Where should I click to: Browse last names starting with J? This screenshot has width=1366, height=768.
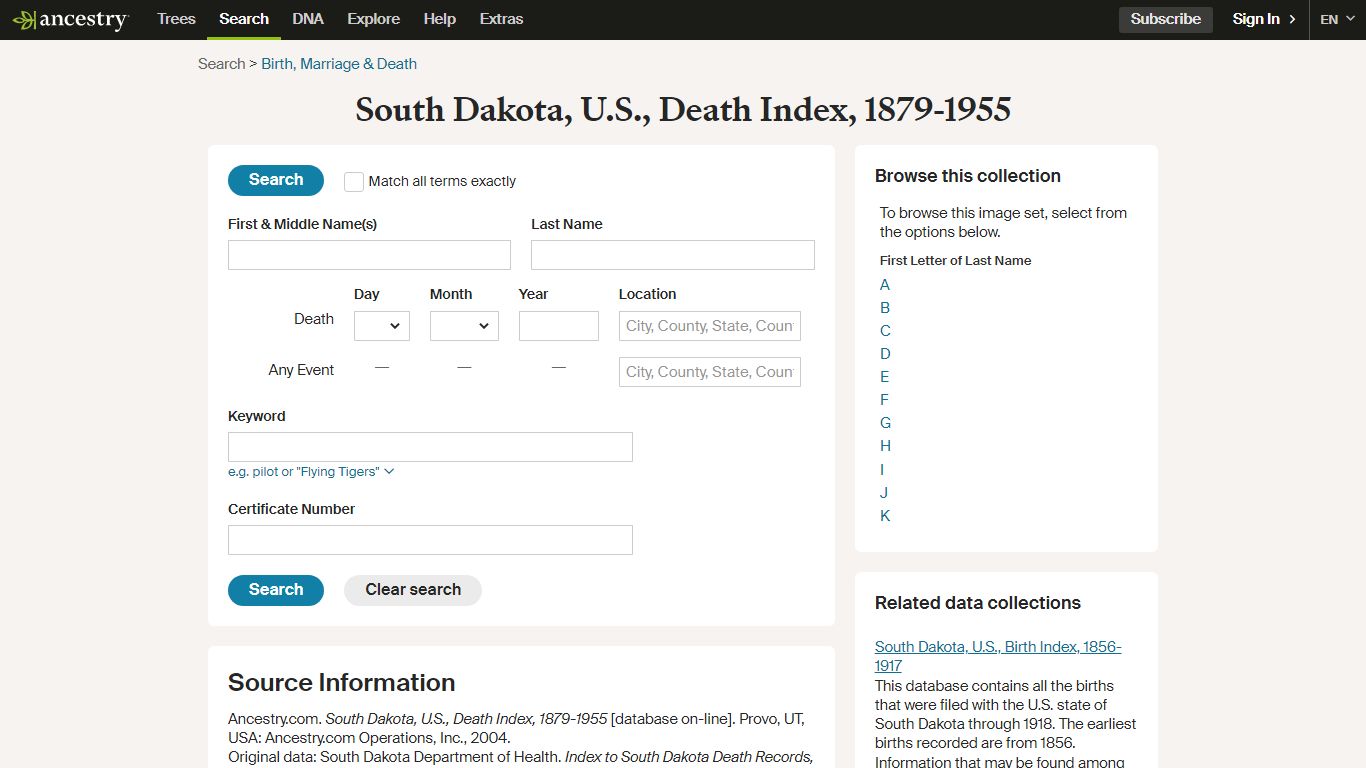[884, 493]
